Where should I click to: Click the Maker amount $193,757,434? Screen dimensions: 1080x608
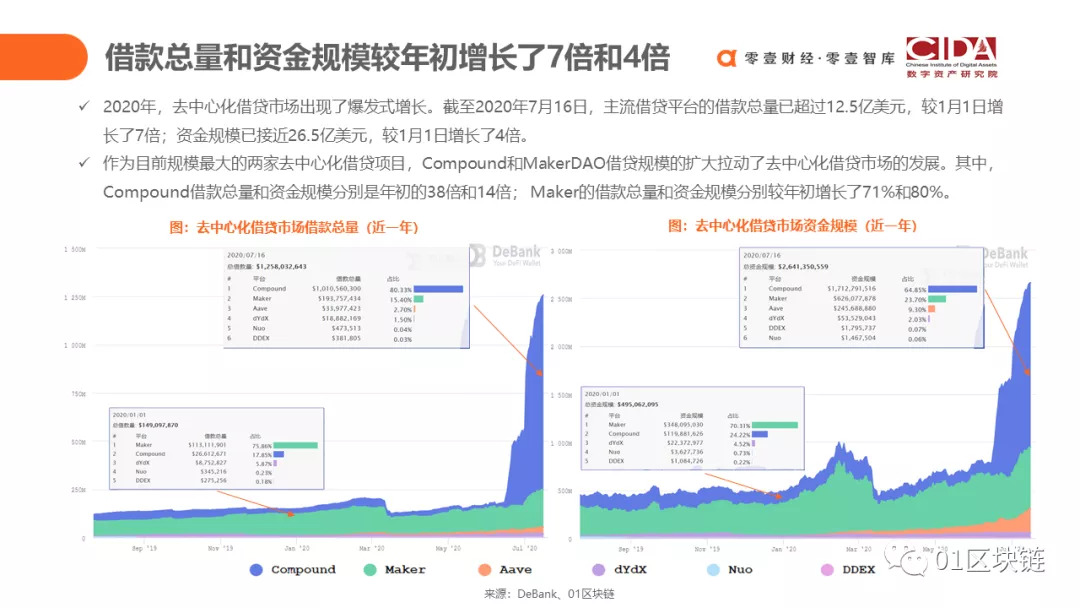point(339,299)
